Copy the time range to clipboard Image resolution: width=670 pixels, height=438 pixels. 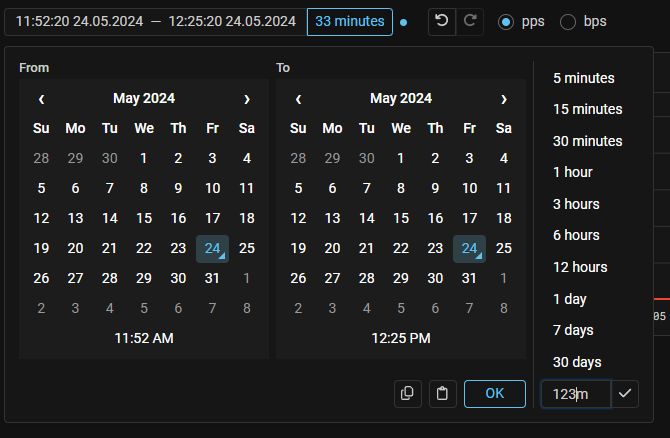(x=407, y=394)
